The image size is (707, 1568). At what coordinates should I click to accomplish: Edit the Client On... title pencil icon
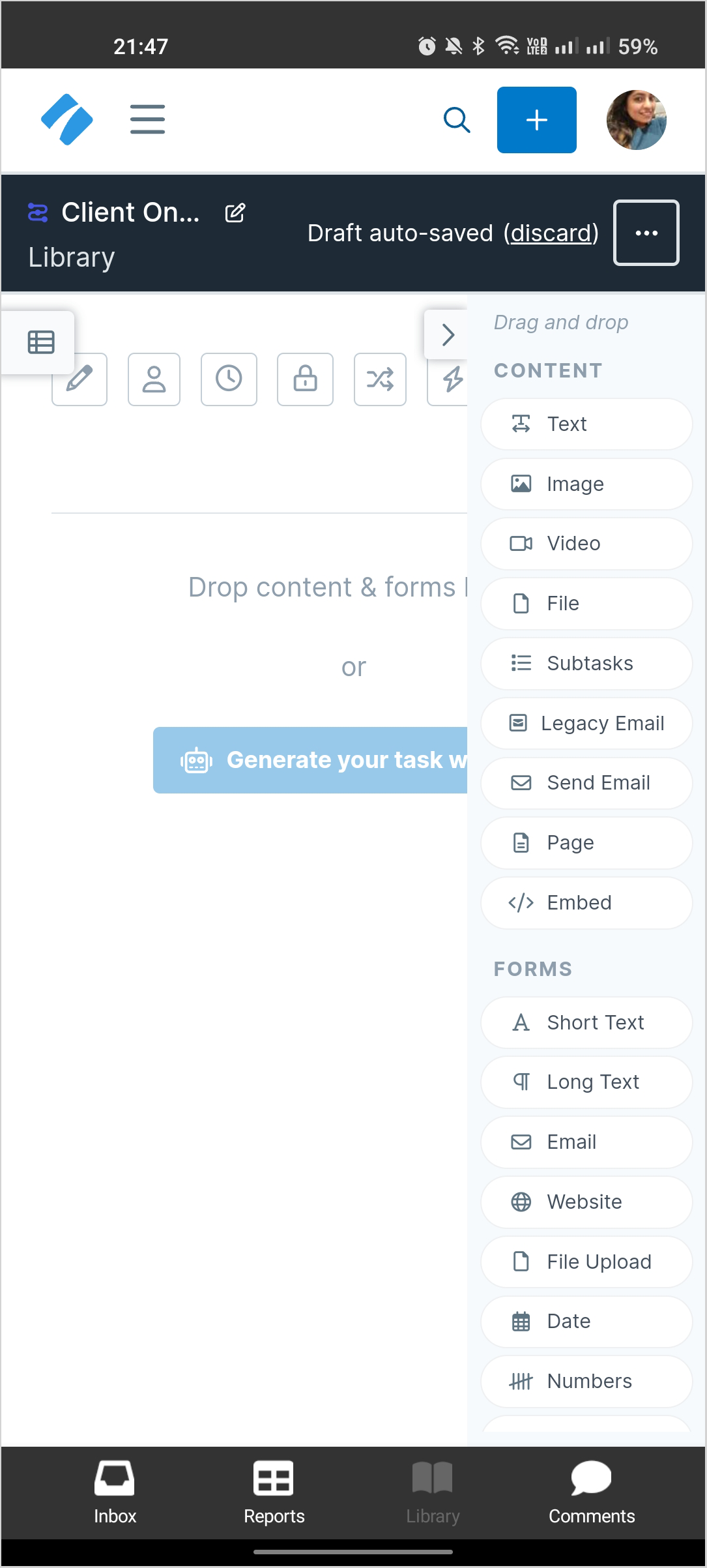tap(235, 213)
